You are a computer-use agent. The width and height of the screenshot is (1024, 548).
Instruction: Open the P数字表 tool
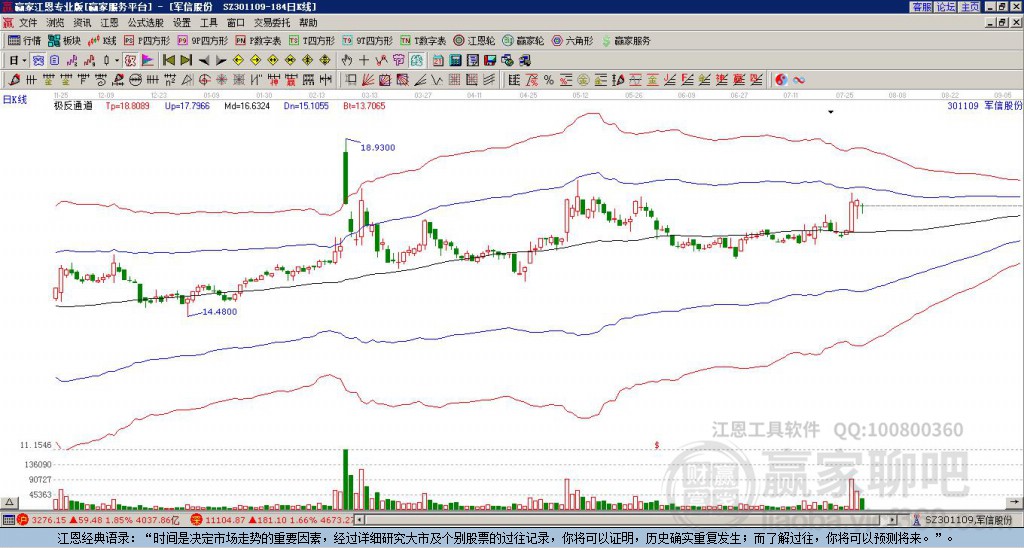pyautogui.click(x=258, y=40)
